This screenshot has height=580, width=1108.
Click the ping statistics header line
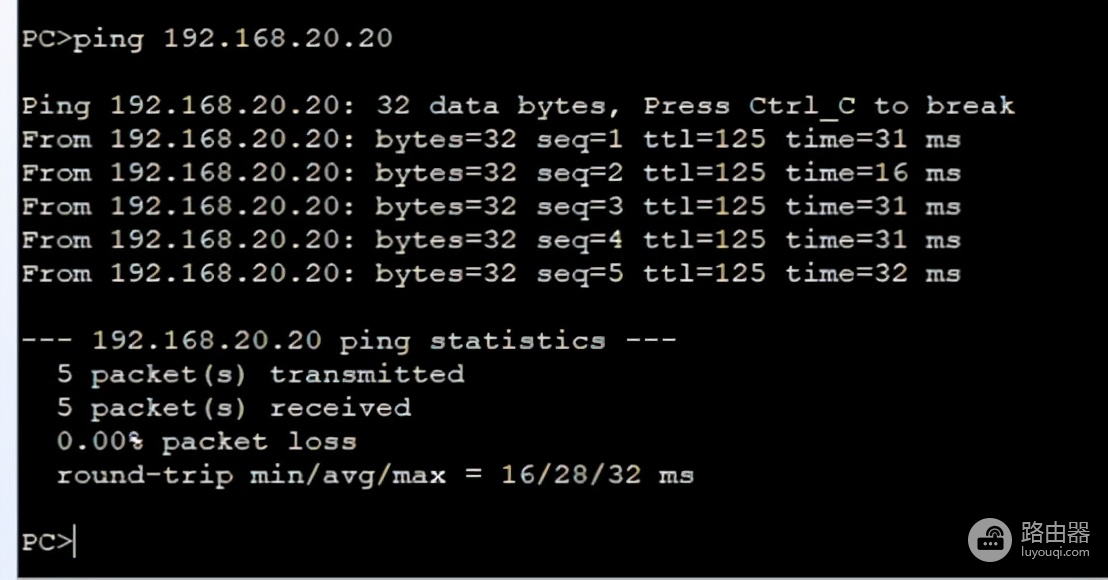click(348, 341)
